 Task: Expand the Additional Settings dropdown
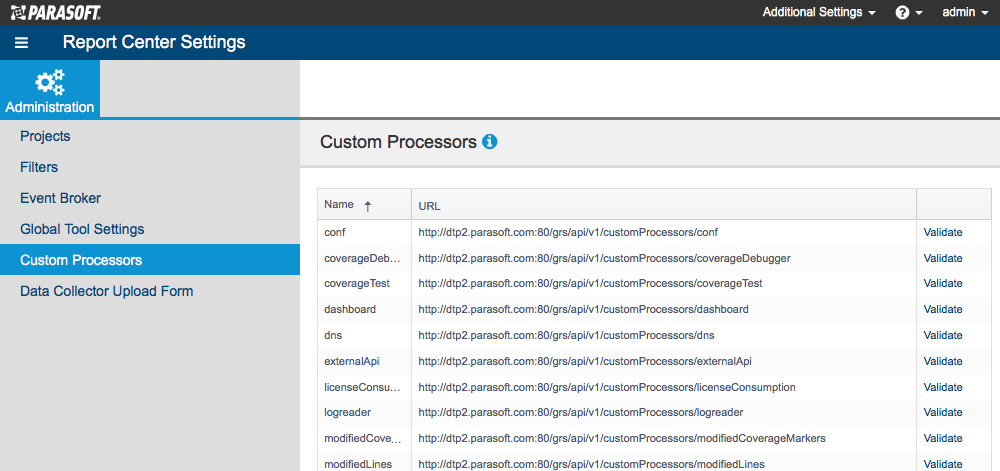click(x=819, y=12)
